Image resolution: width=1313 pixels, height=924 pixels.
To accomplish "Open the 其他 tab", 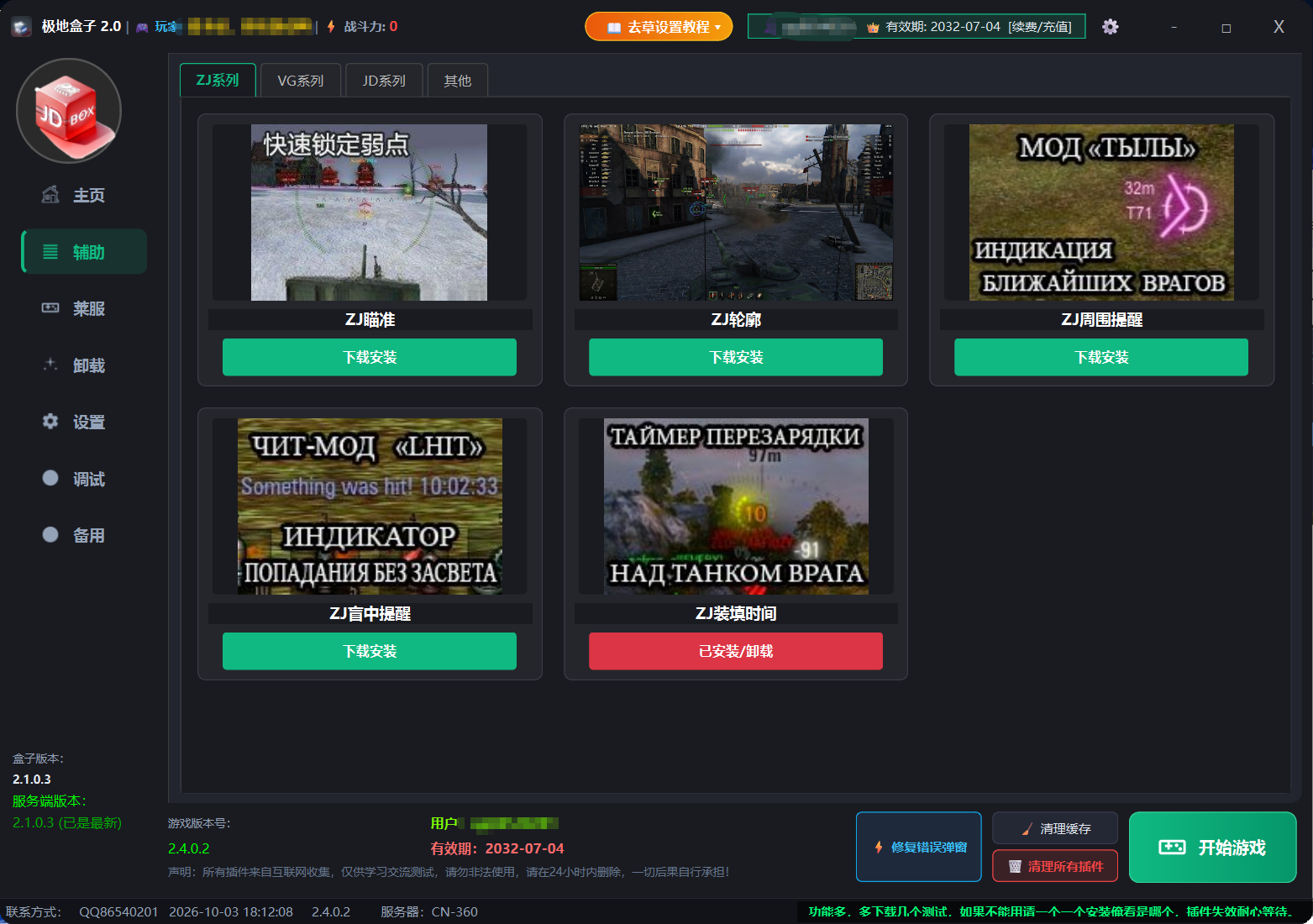I will (458, 81).
